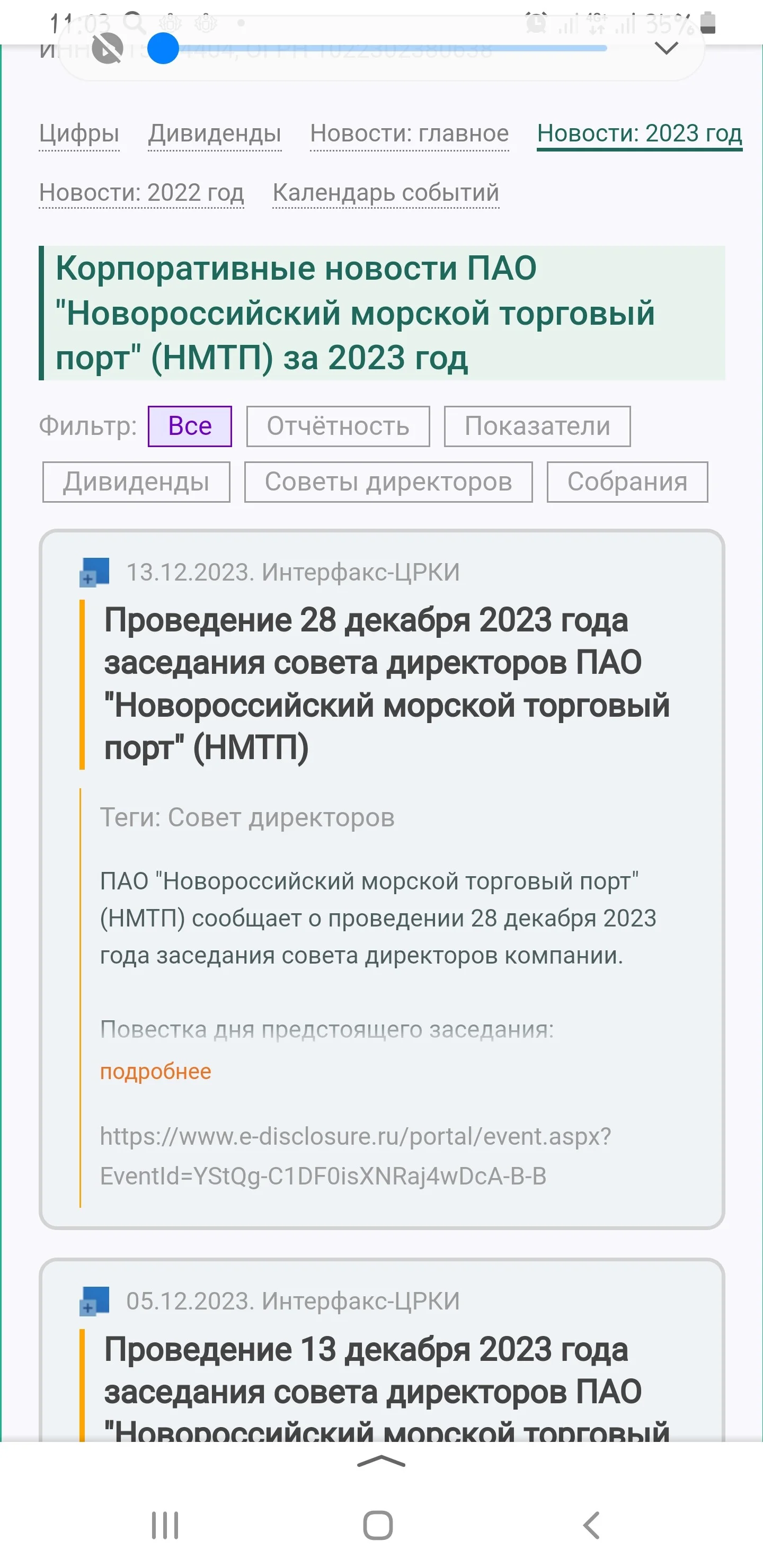Apply the Собрания filter
This screenshot has height=1568, width=763.
click(x=627, y=482)
